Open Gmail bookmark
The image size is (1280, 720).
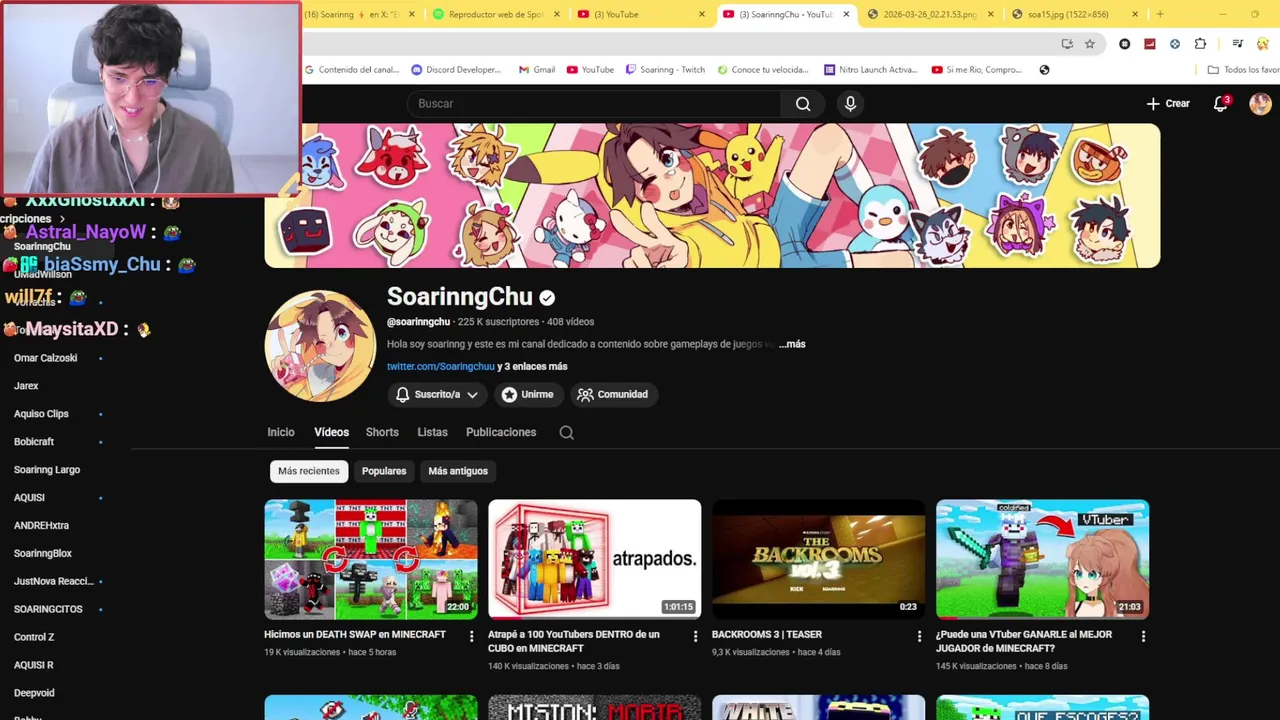(537, 70)
